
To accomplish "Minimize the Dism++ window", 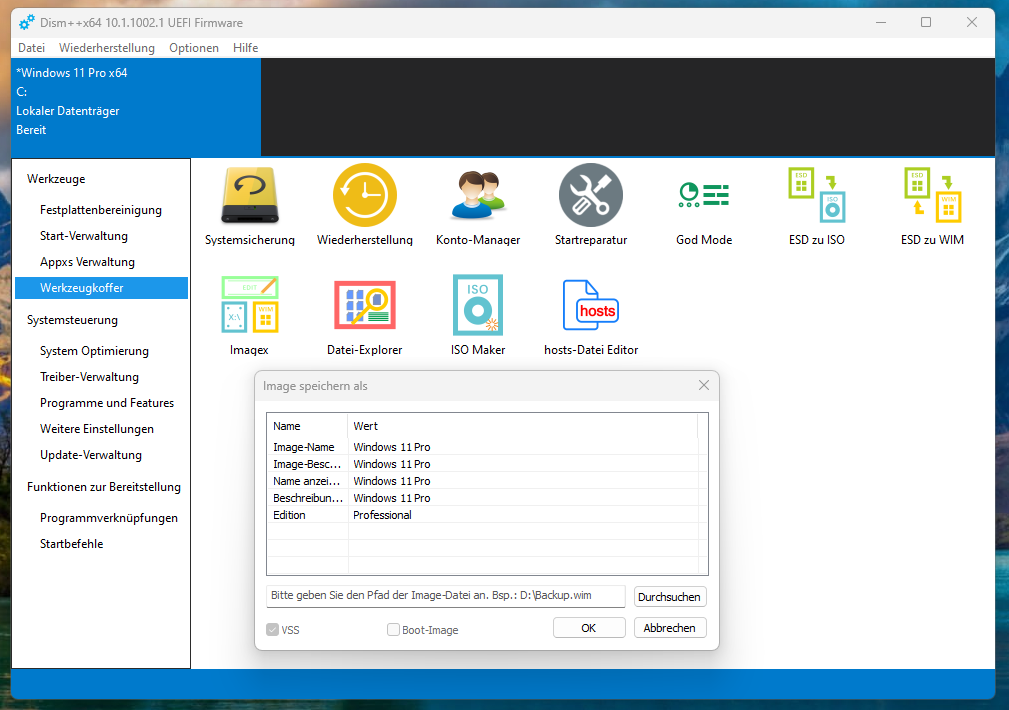I will (881, 23).
